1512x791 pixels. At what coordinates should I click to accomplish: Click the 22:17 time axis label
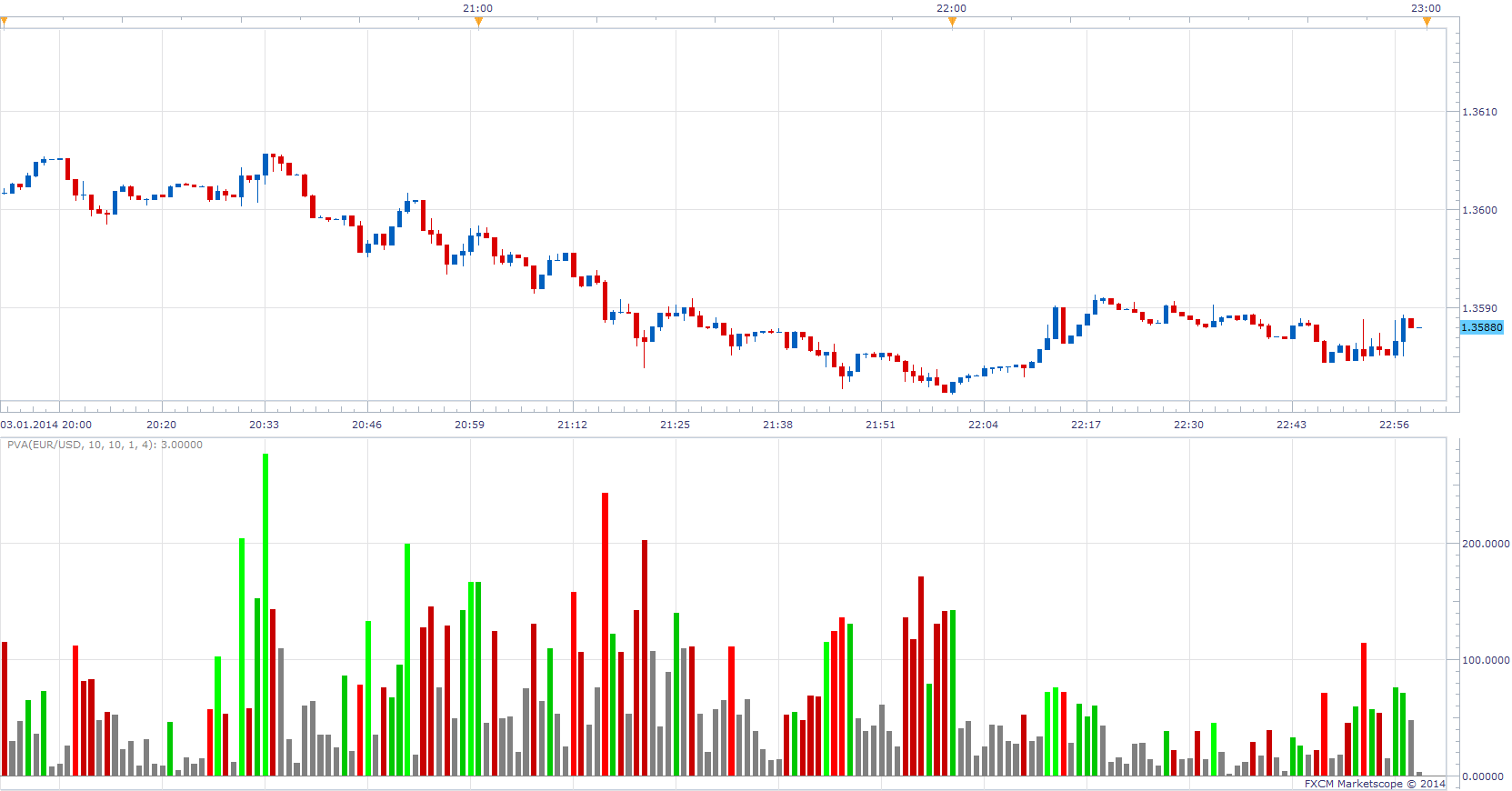coord(1086,425)
